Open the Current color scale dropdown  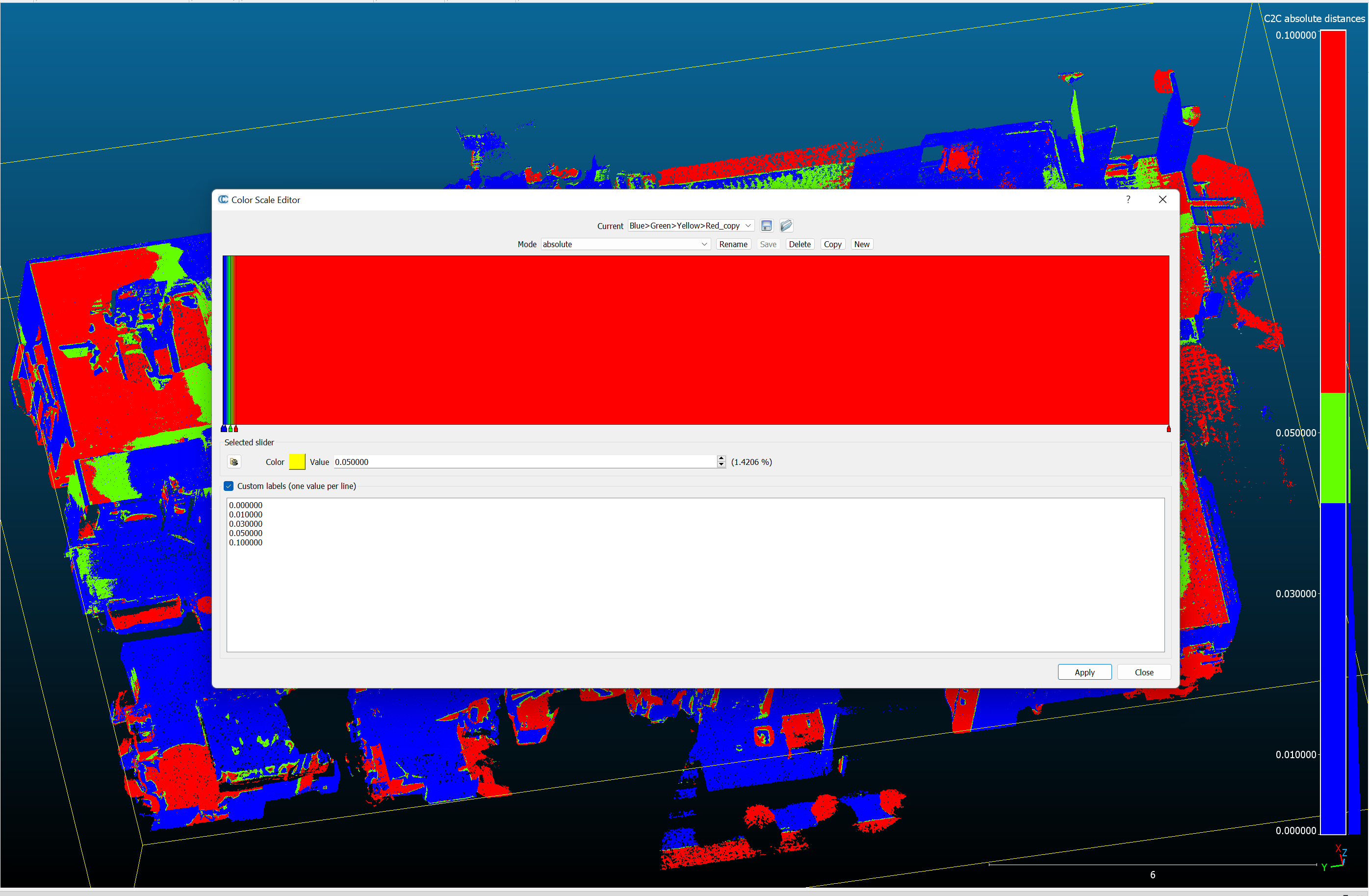point(690,226)
